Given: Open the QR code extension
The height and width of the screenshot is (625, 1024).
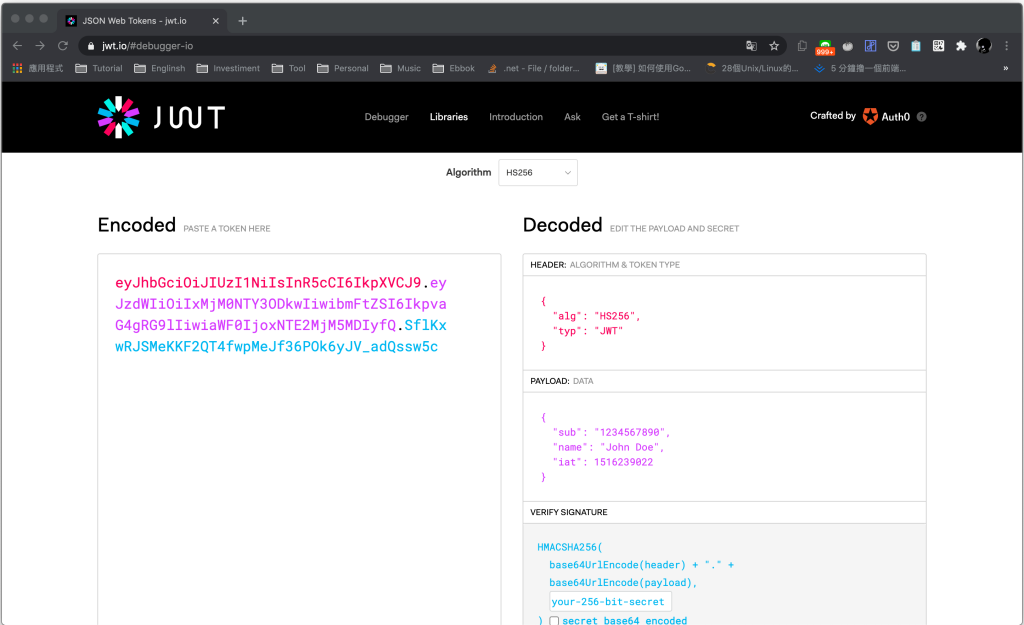Looking at the screenshot, I should point(938,46).
